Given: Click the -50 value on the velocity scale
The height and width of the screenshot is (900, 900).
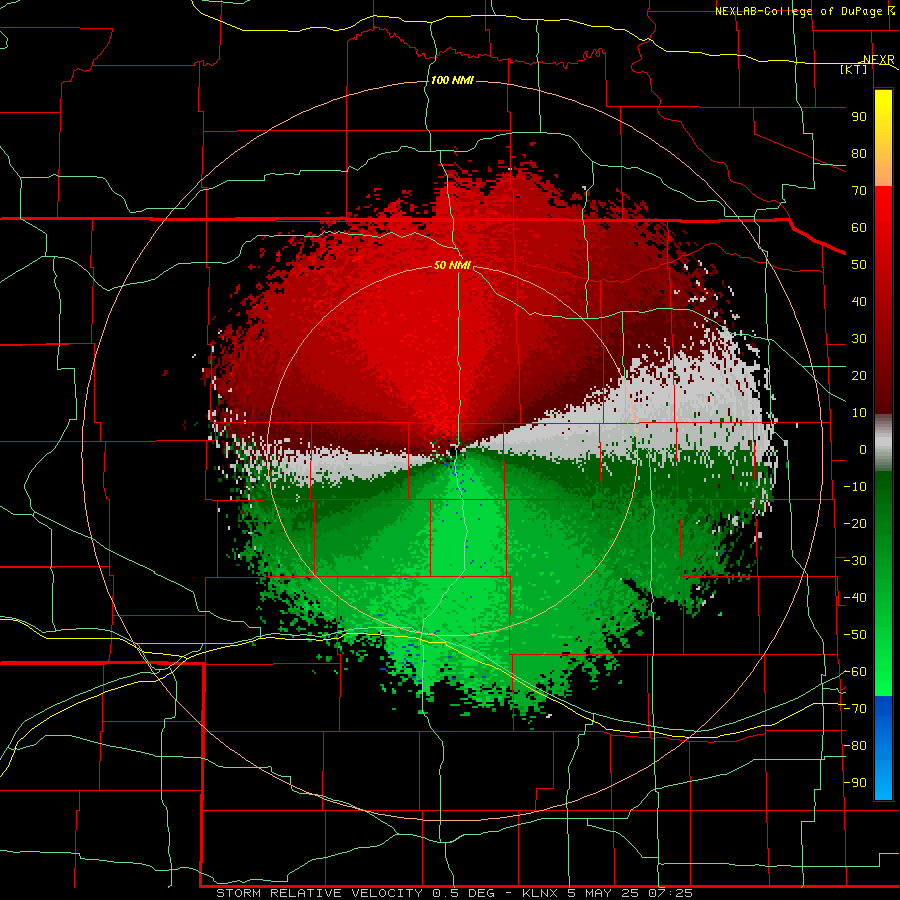Looking at the screenshot, I should (x=855, y=635).
